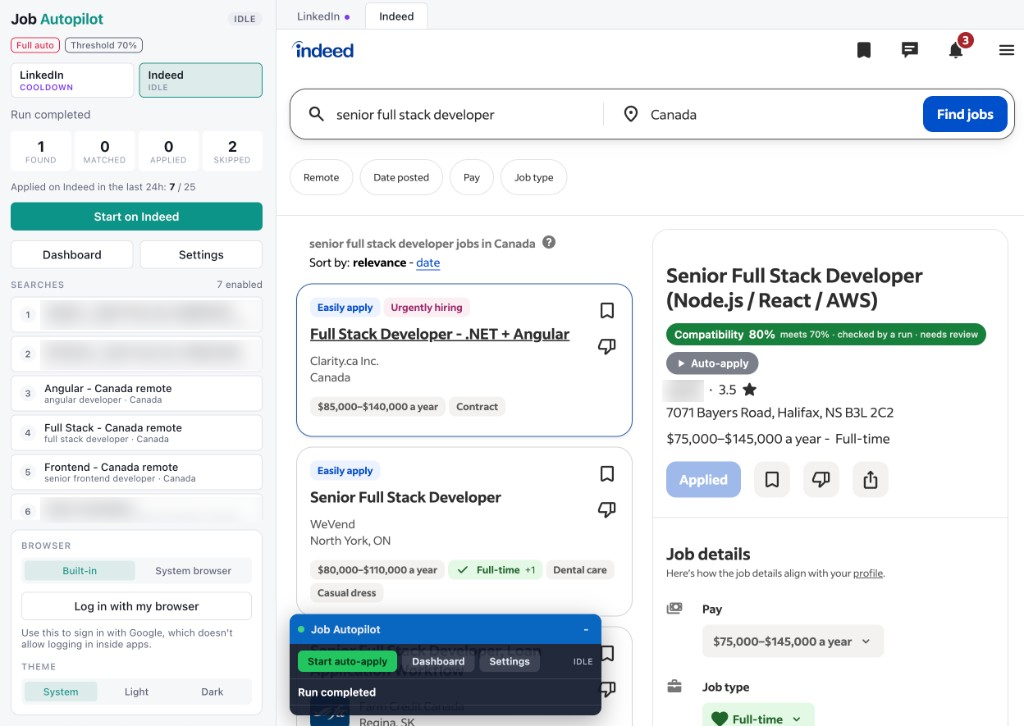The height and width of the screenshot is (726, 1024).
Task: Select the Indeed platform card
Action: pos(200,80)
